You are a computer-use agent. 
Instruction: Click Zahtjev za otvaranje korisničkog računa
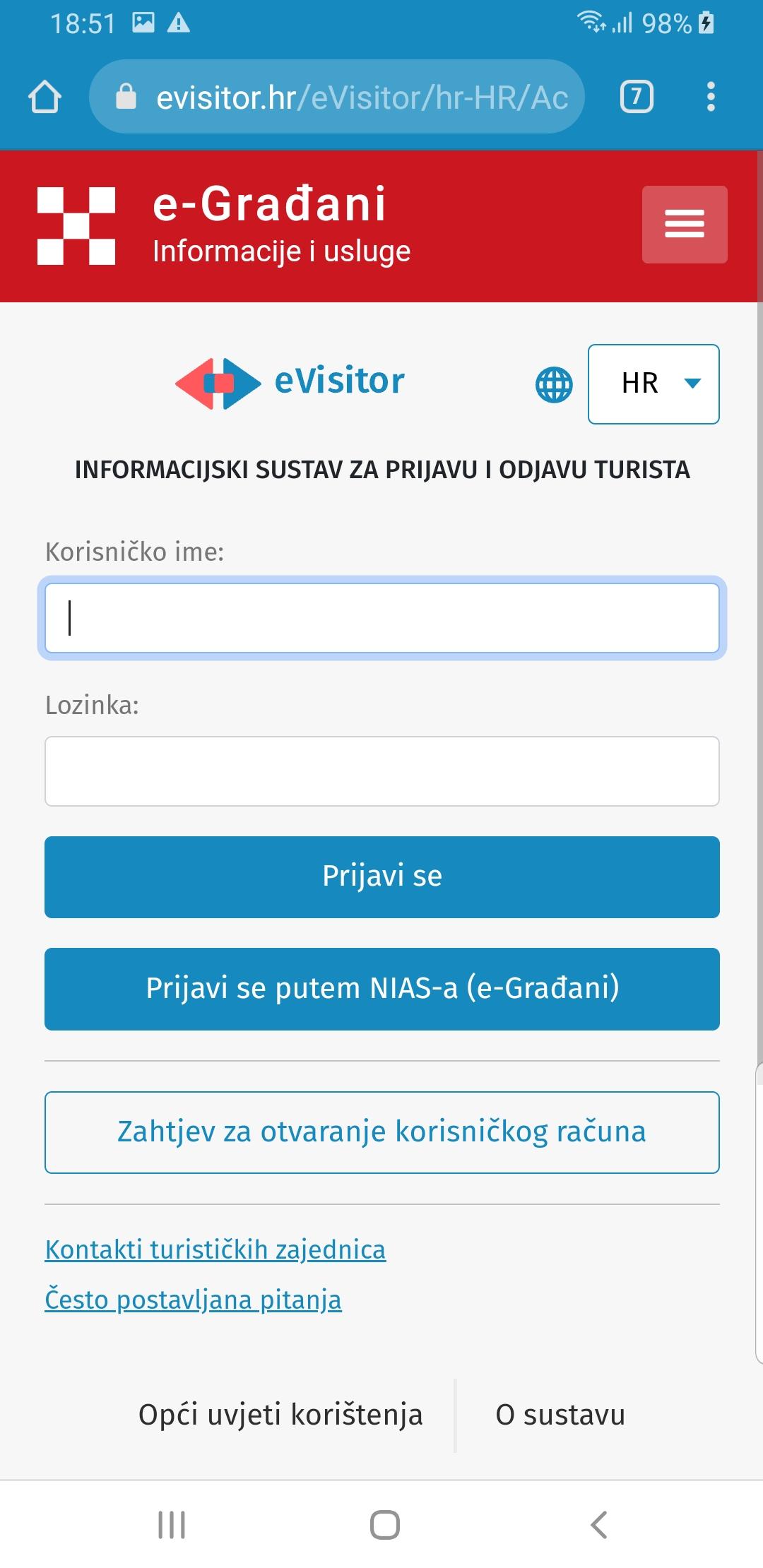(382, 1132)
